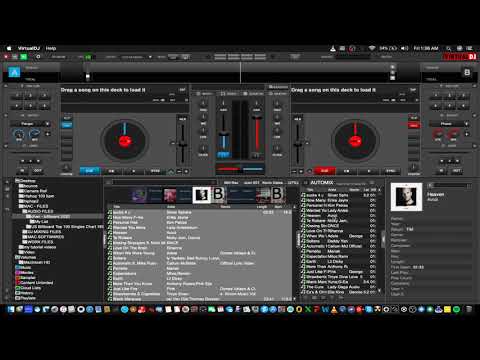480x360 pixels.
Task: Select the 'More Than You Know' song row
Action: tap(199, 284)
